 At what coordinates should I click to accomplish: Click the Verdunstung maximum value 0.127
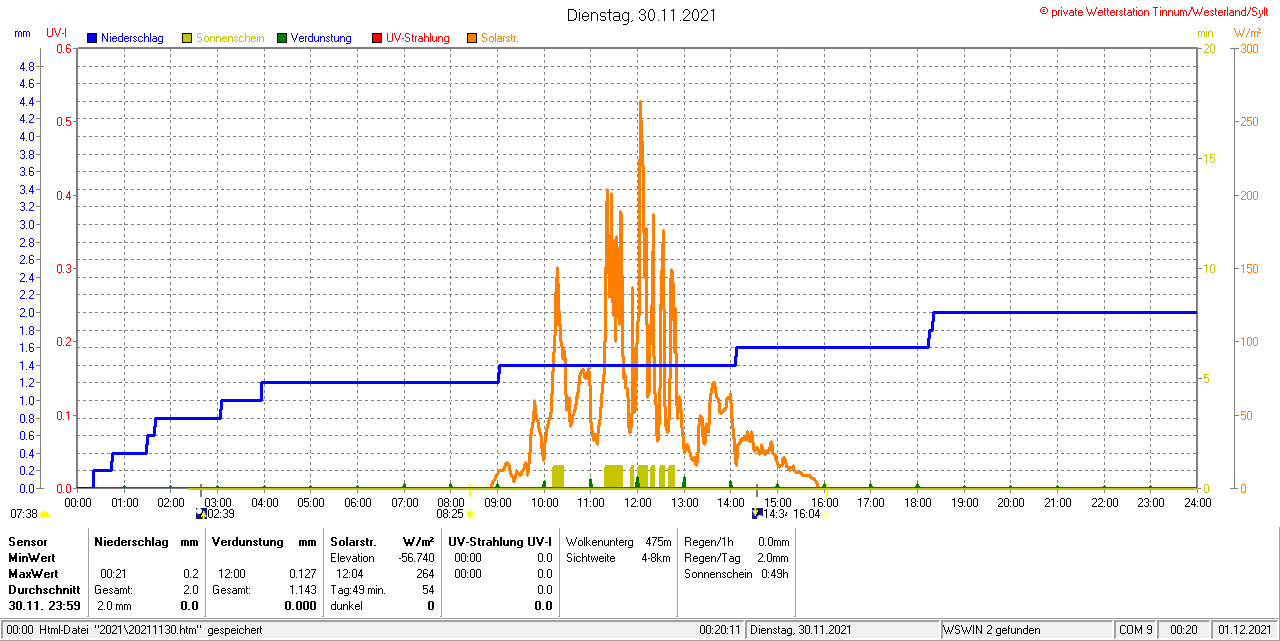[x=302, y=574]
